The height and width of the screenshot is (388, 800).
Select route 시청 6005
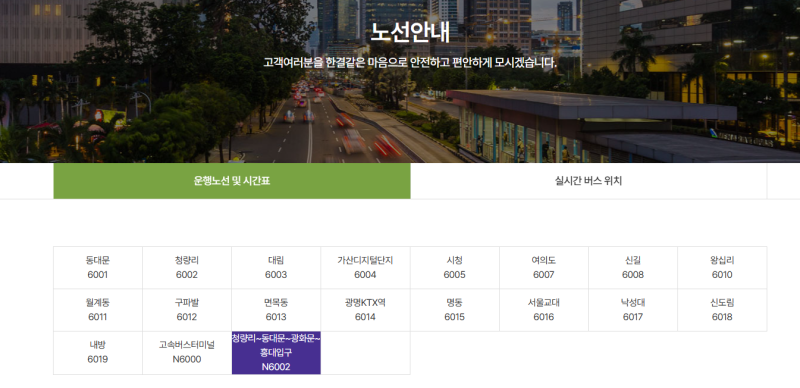click(455, 268)
